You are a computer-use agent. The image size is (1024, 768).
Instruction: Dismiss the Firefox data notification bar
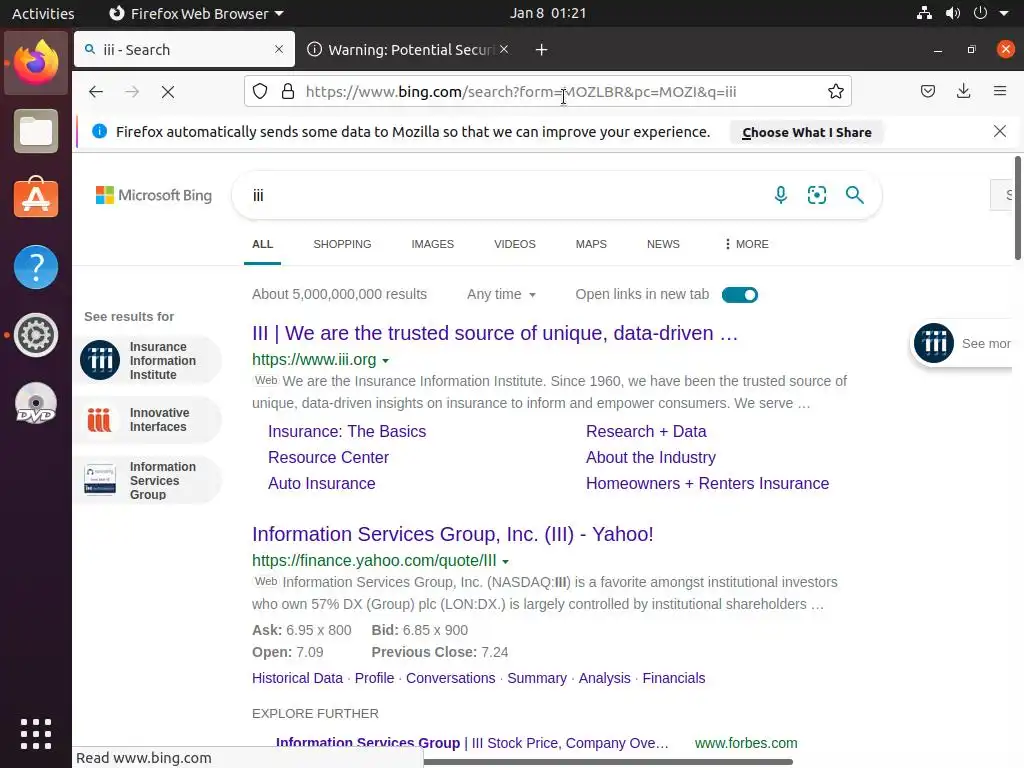click(1000, 131)
